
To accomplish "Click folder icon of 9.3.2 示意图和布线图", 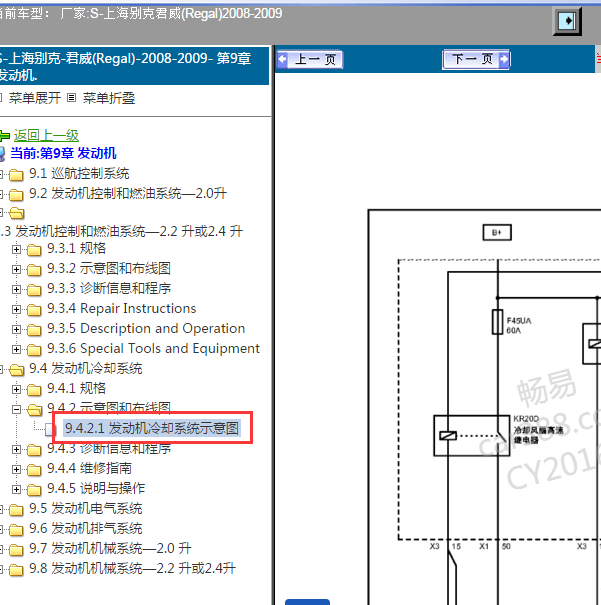I will (x=34, y=270).
